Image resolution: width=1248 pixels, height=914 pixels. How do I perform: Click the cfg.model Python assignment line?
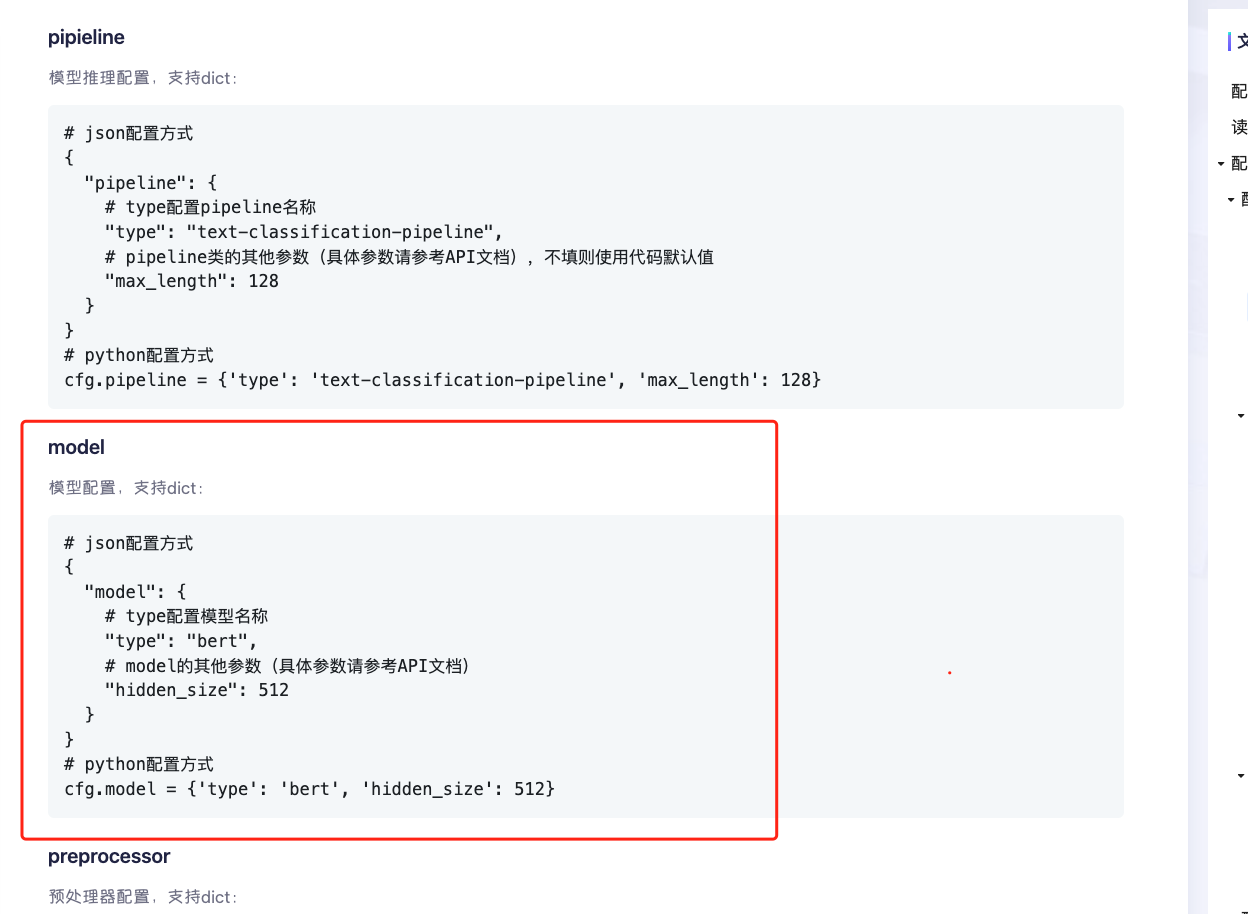click(x=309, y=789)
